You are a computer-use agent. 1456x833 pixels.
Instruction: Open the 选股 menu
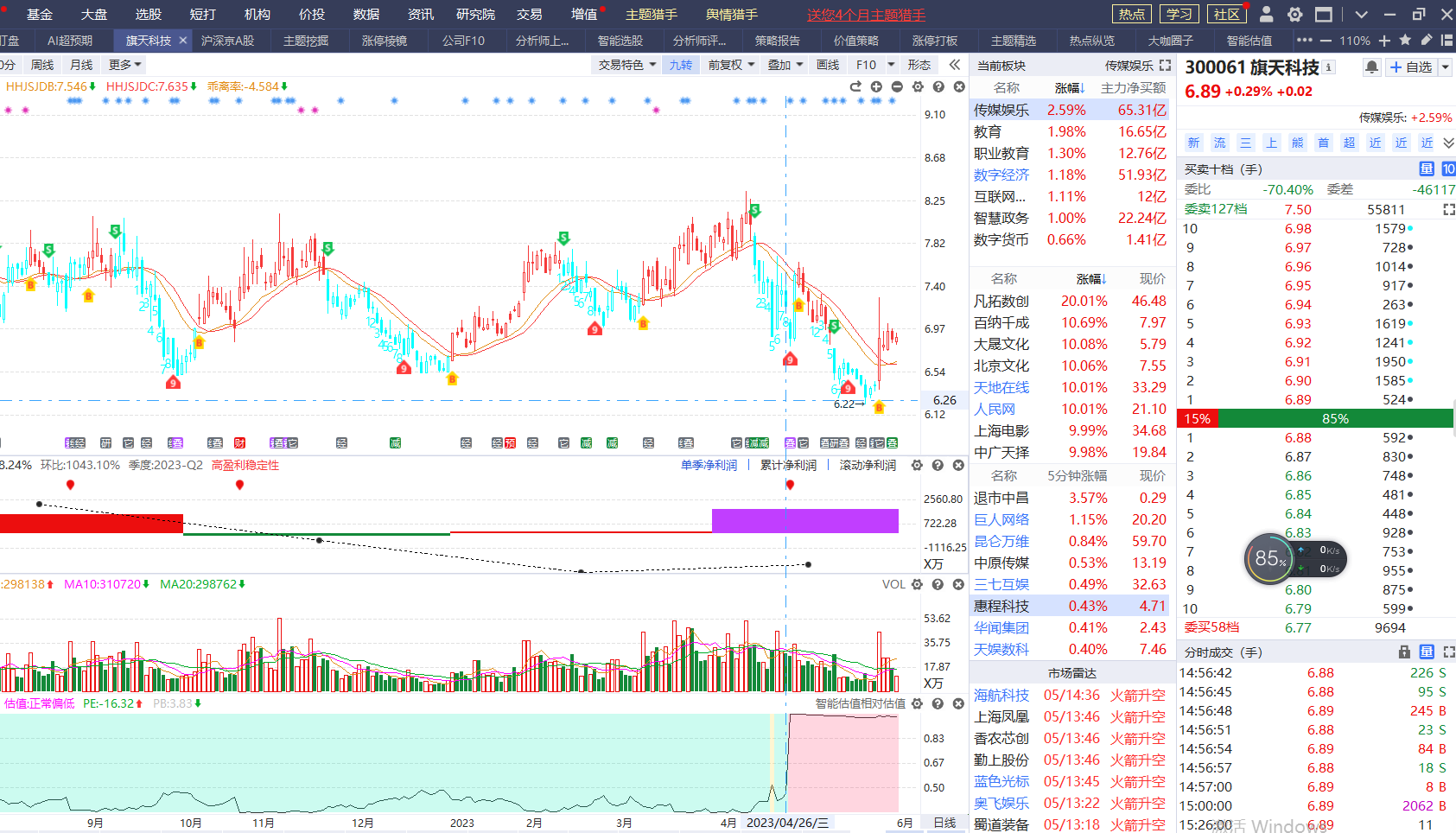148,15
